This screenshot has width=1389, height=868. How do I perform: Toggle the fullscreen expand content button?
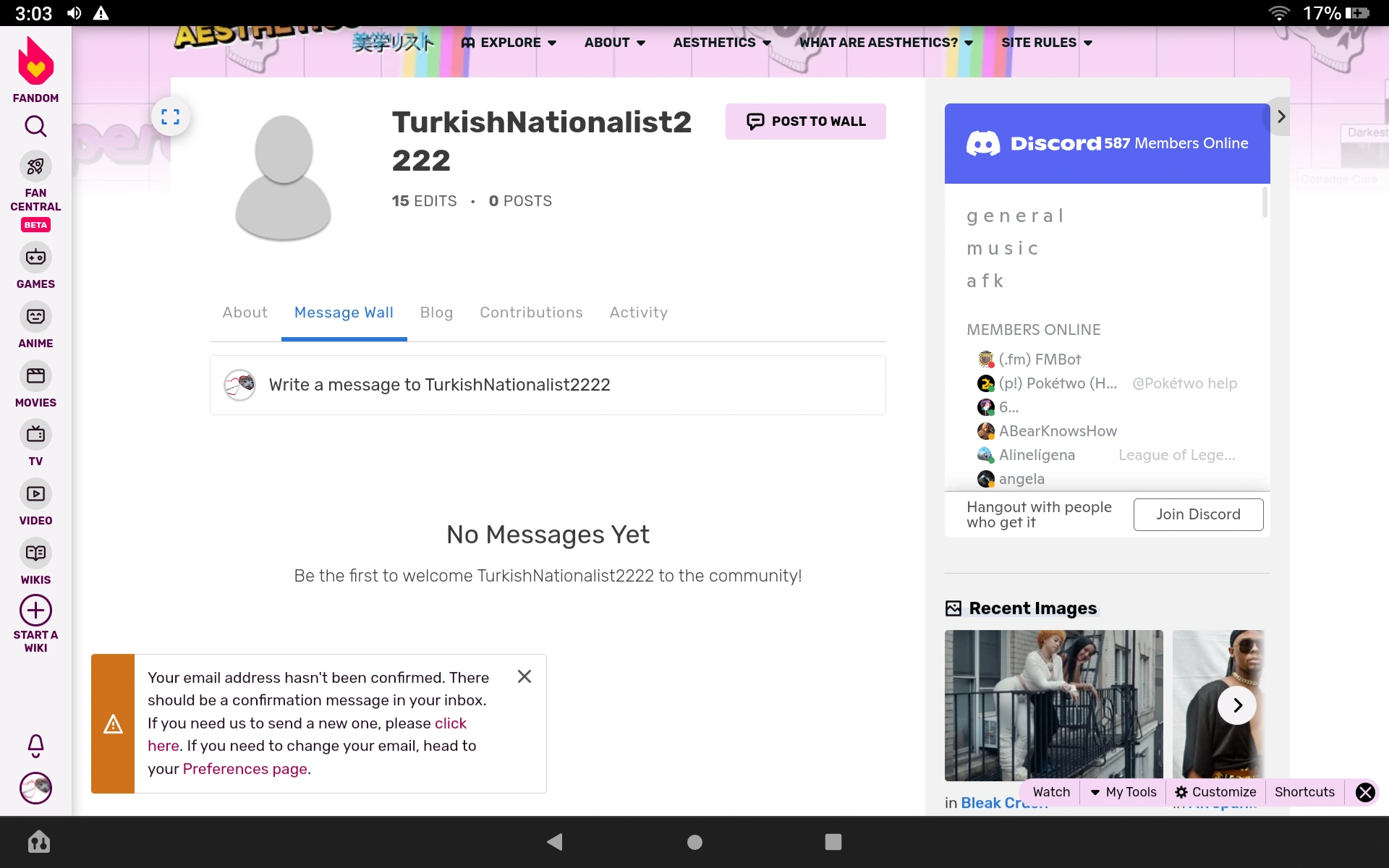(171, 116)
